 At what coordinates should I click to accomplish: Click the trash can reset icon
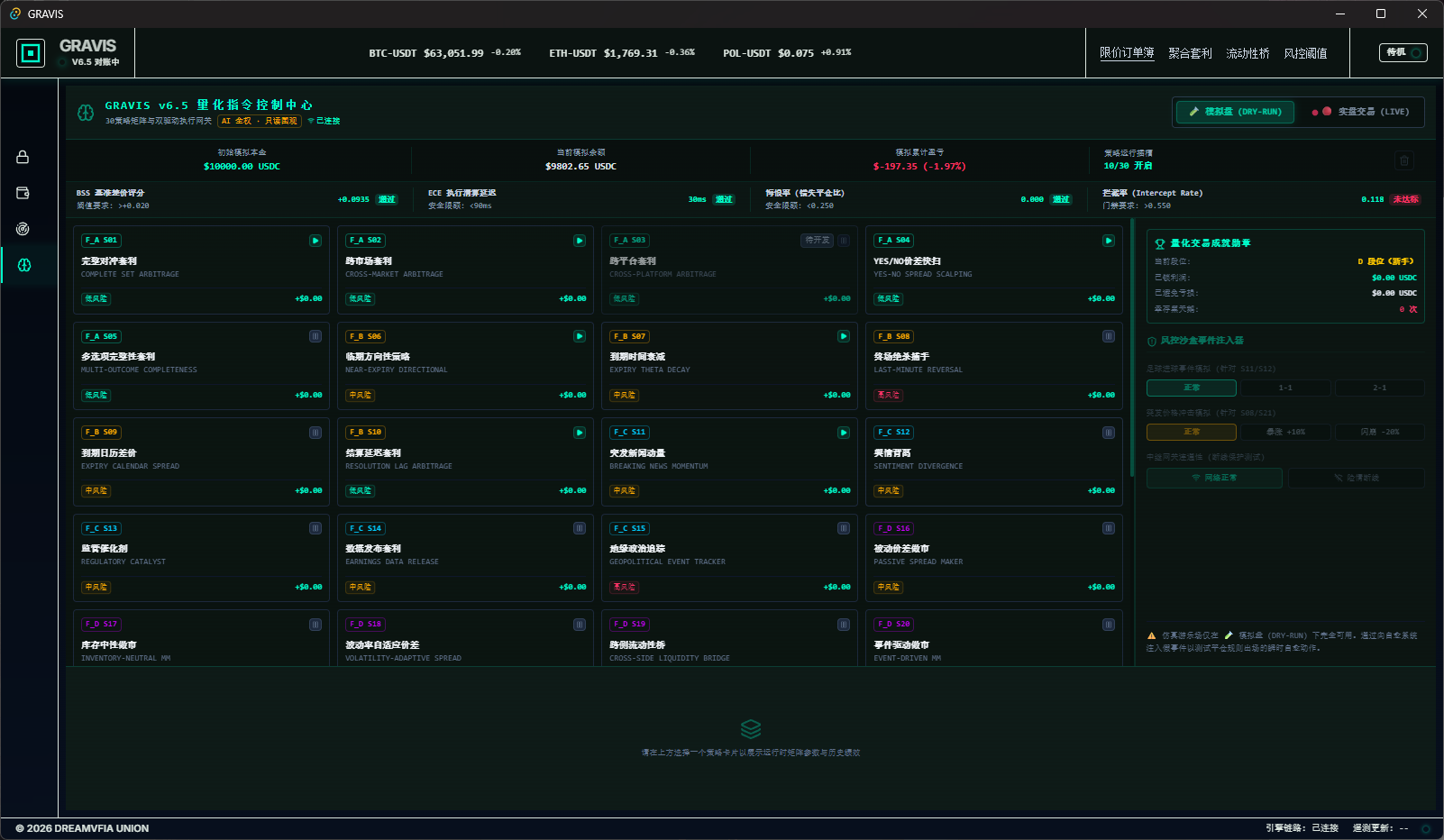[x=1403, y=160]
